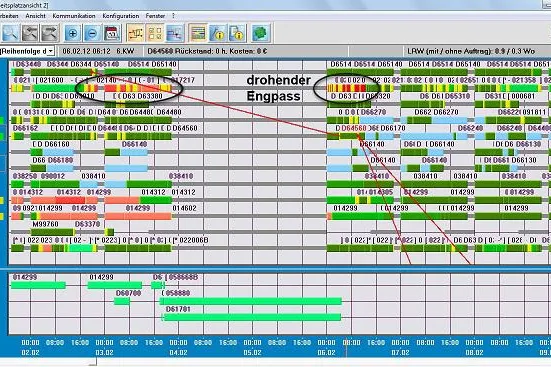Open the document info icon
This screenshot has height=367, width=551.
coord(237,33)
